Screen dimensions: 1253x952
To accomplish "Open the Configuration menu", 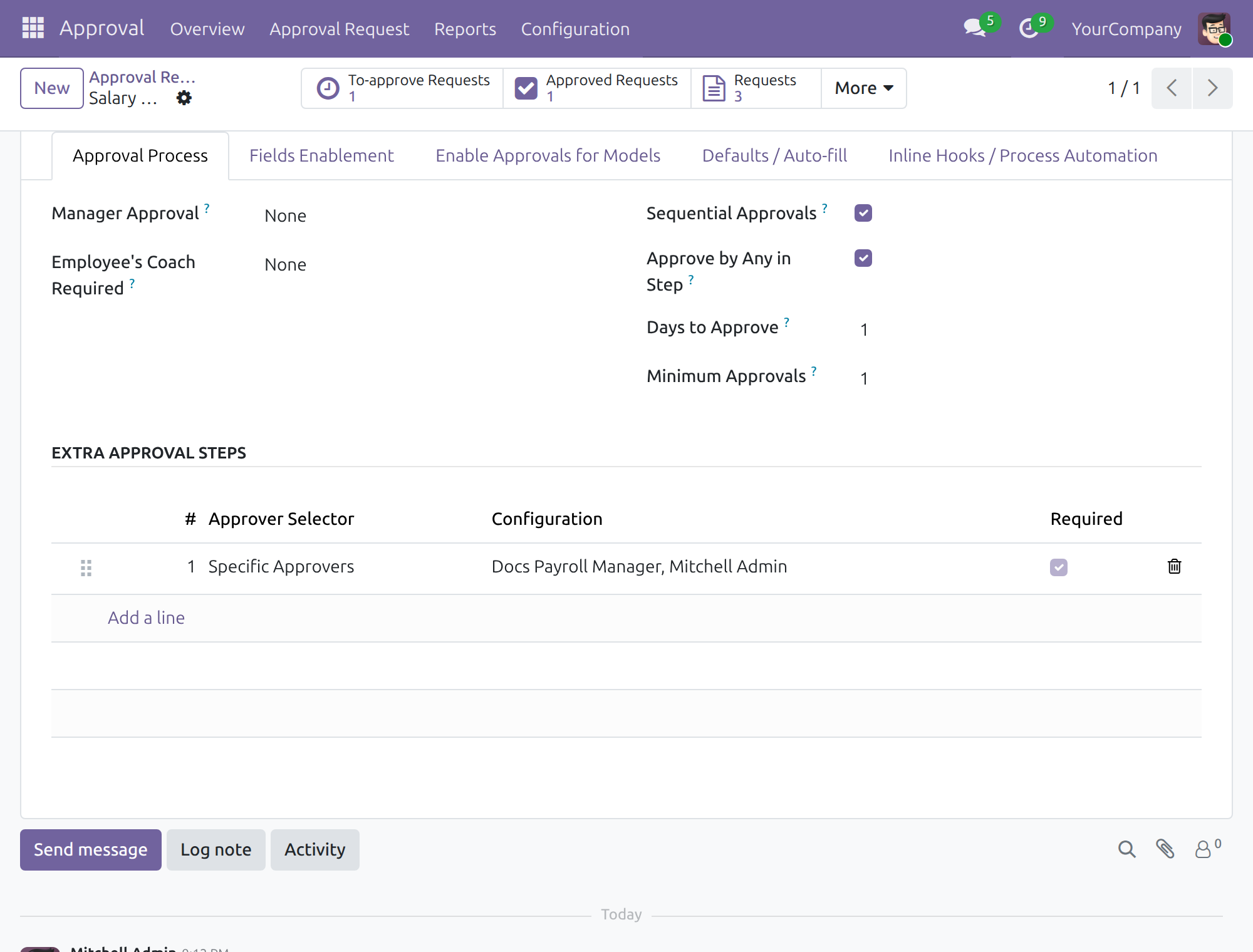I will pos(575,29).
